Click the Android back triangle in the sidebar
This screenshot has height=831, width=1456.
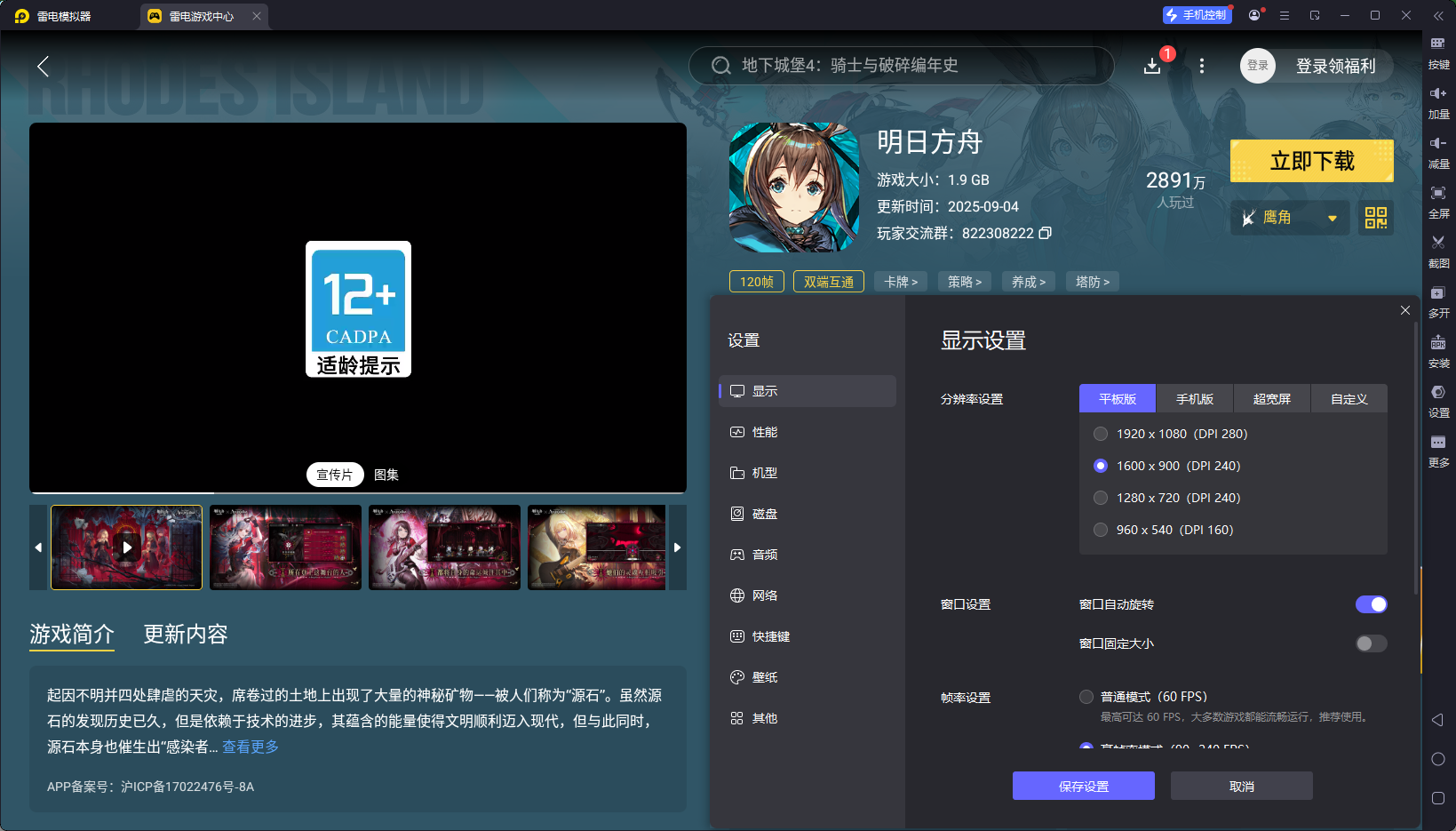point(1437,720)
